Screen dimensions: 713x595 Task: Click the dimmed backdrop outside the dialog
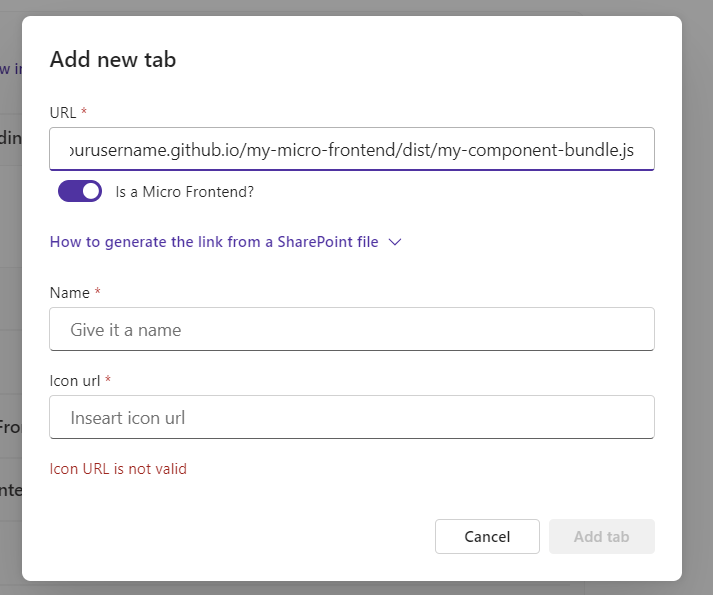click(698, 296)
